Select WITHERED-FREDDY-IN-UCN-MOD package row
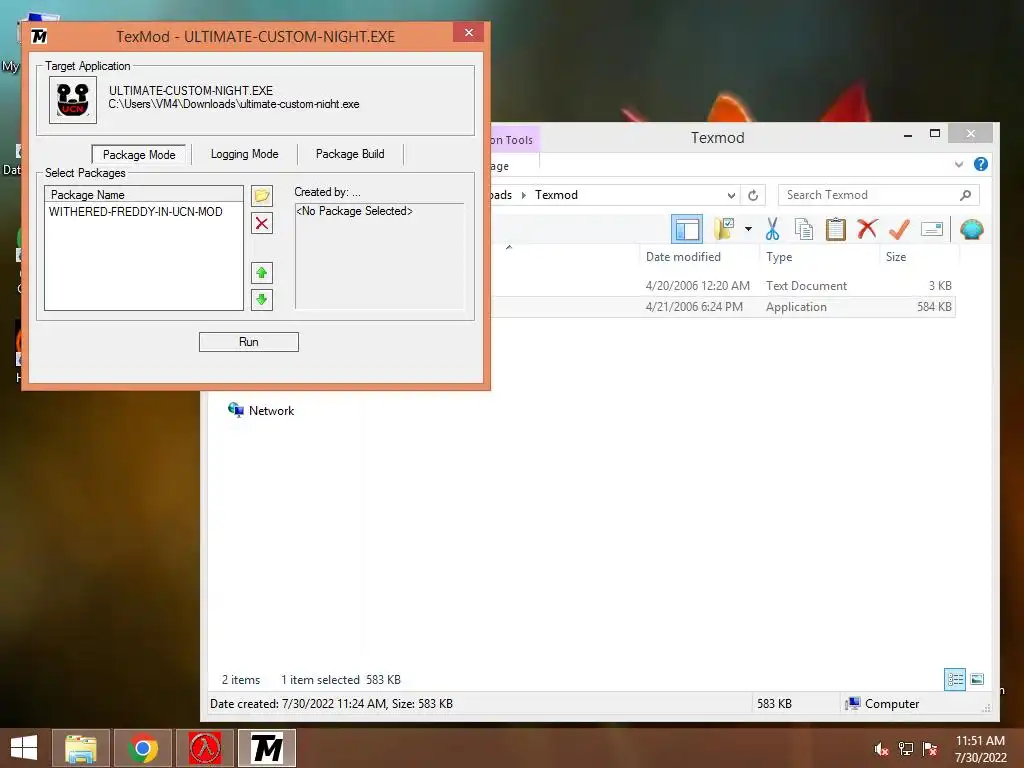 [136, 212]
